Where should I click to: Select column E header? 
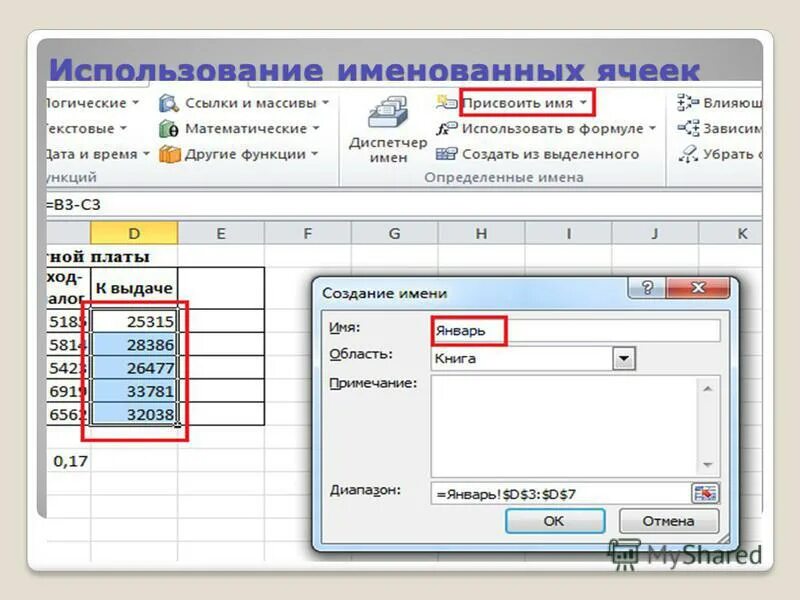click(221, 233)
